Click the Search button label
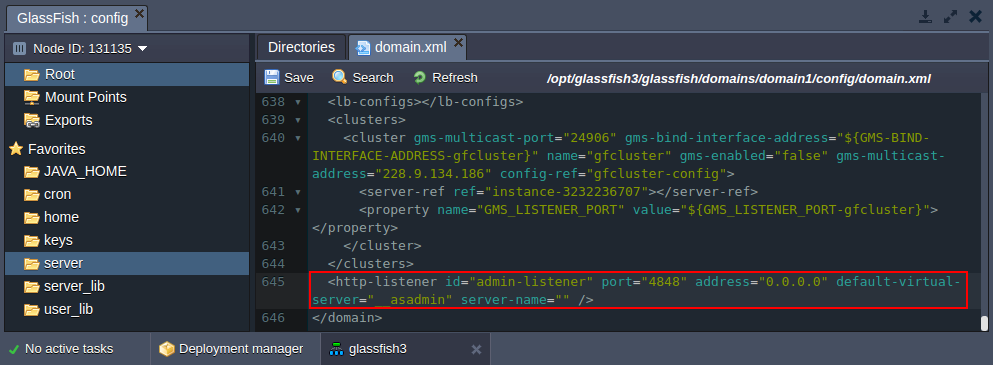Image resolution: width=993 pixels, height=365 pixels. (x=373, y=77)
